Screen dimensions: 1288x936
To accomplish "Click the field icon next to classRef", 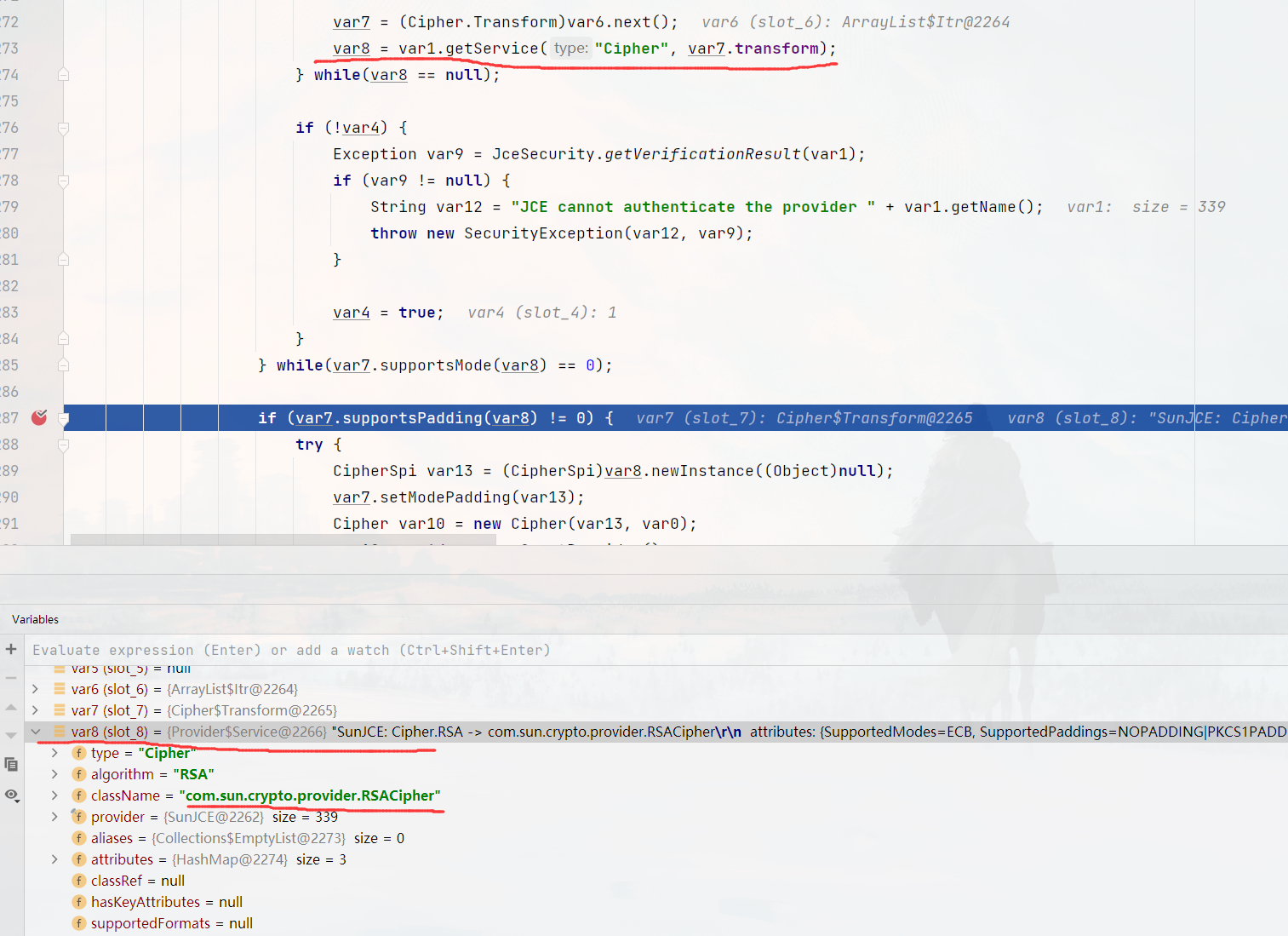I will point(79,881).
